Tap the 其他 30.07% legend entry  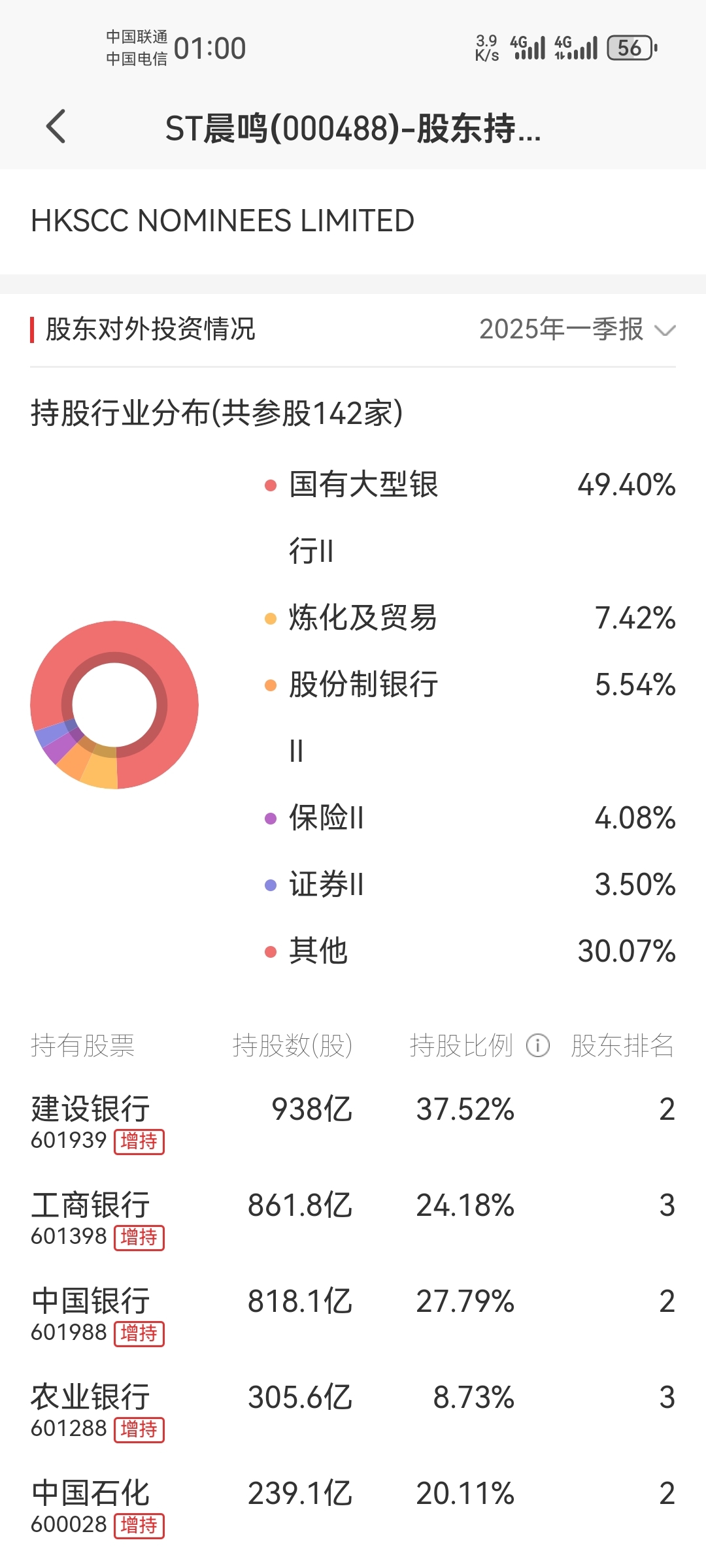(469, 951)
